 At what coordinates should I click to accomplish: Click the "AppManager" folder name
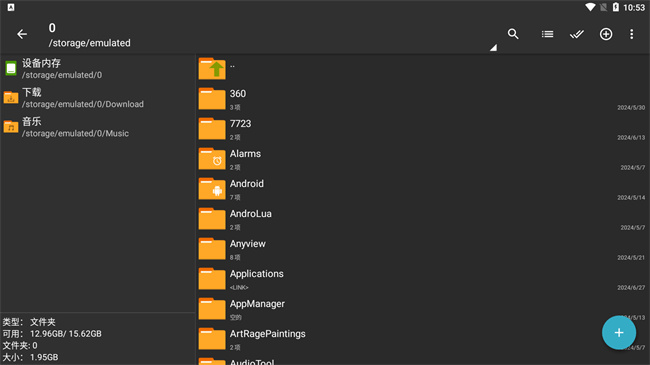click(257, 304)
